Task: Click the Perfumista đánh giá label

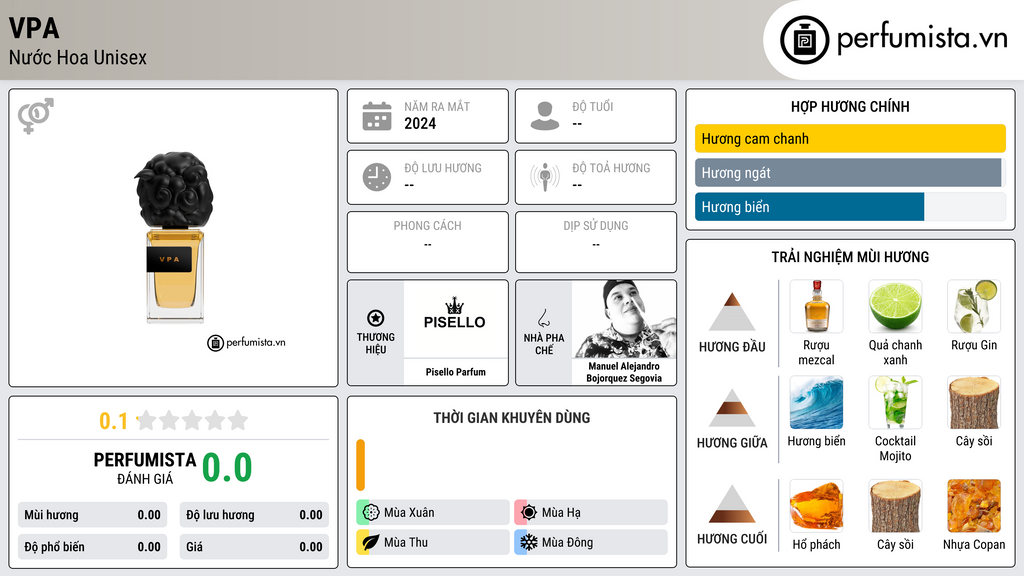Action: (x=144, y=468)
